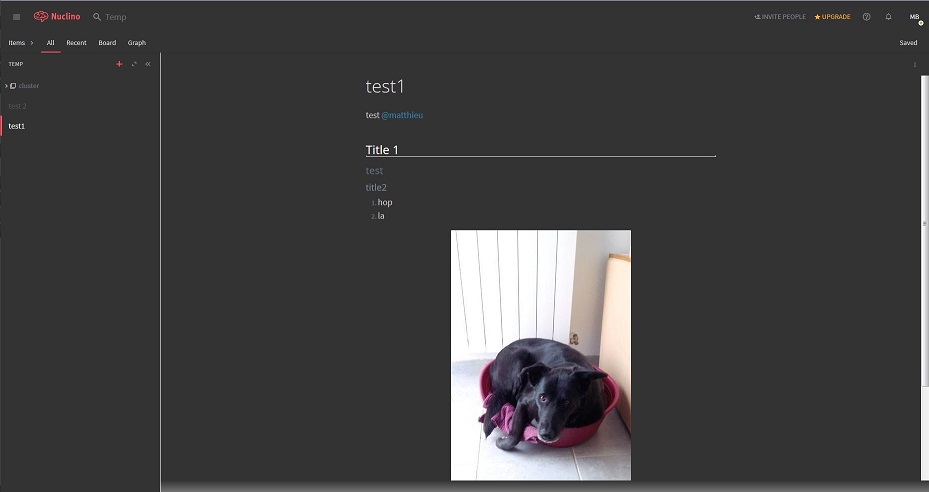929x492 pixels.
Task: Open item options three-dot menu
Action: [x=915, y=65]
